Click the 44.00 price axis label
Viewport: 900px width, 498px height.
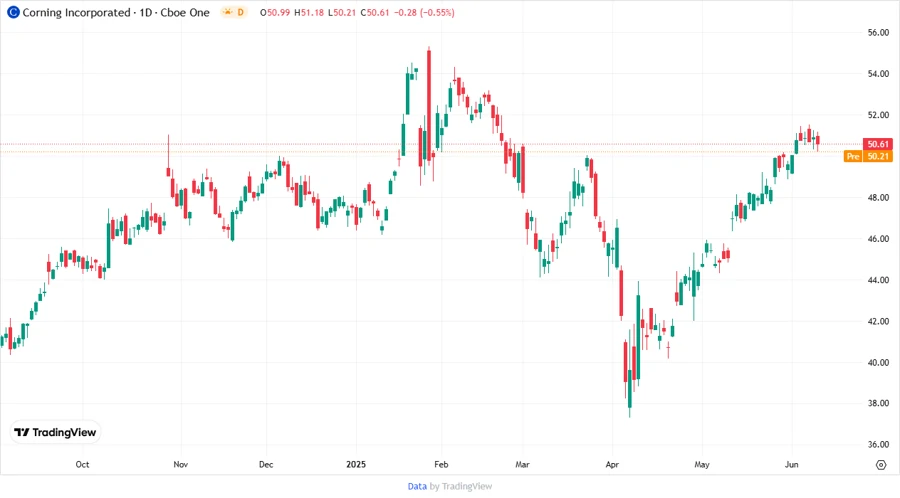click(878, 280)
